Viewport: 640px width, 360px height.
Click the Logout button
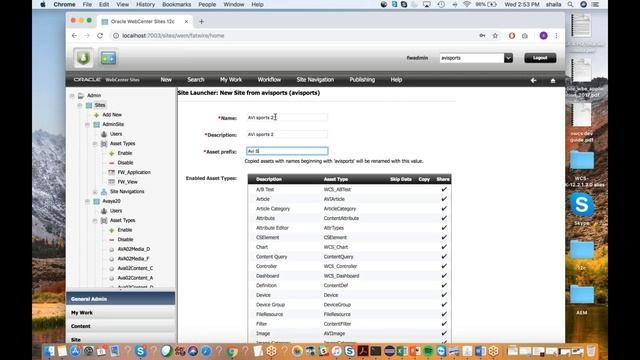coord(540,58)
